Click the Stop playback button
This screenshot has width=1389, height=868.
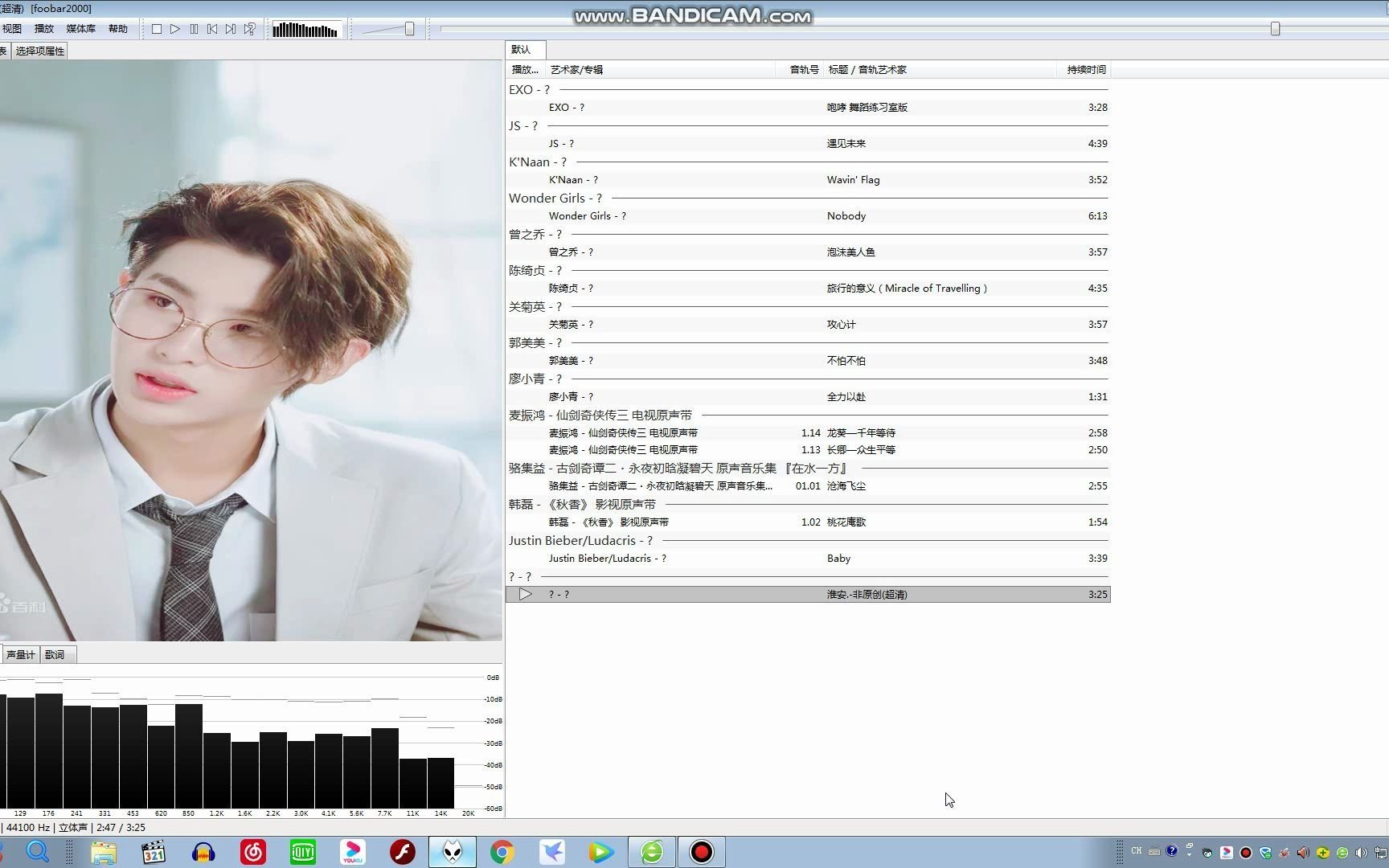[157, 29]
